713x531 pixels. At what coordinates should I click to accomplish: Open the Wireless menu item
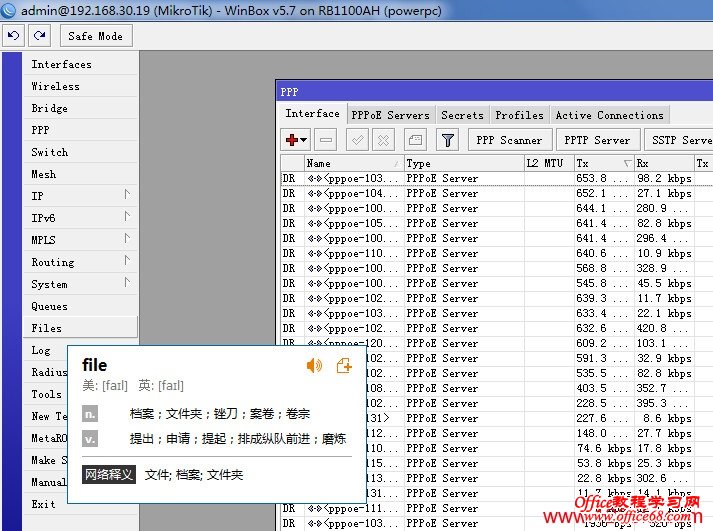click(80, 86)
